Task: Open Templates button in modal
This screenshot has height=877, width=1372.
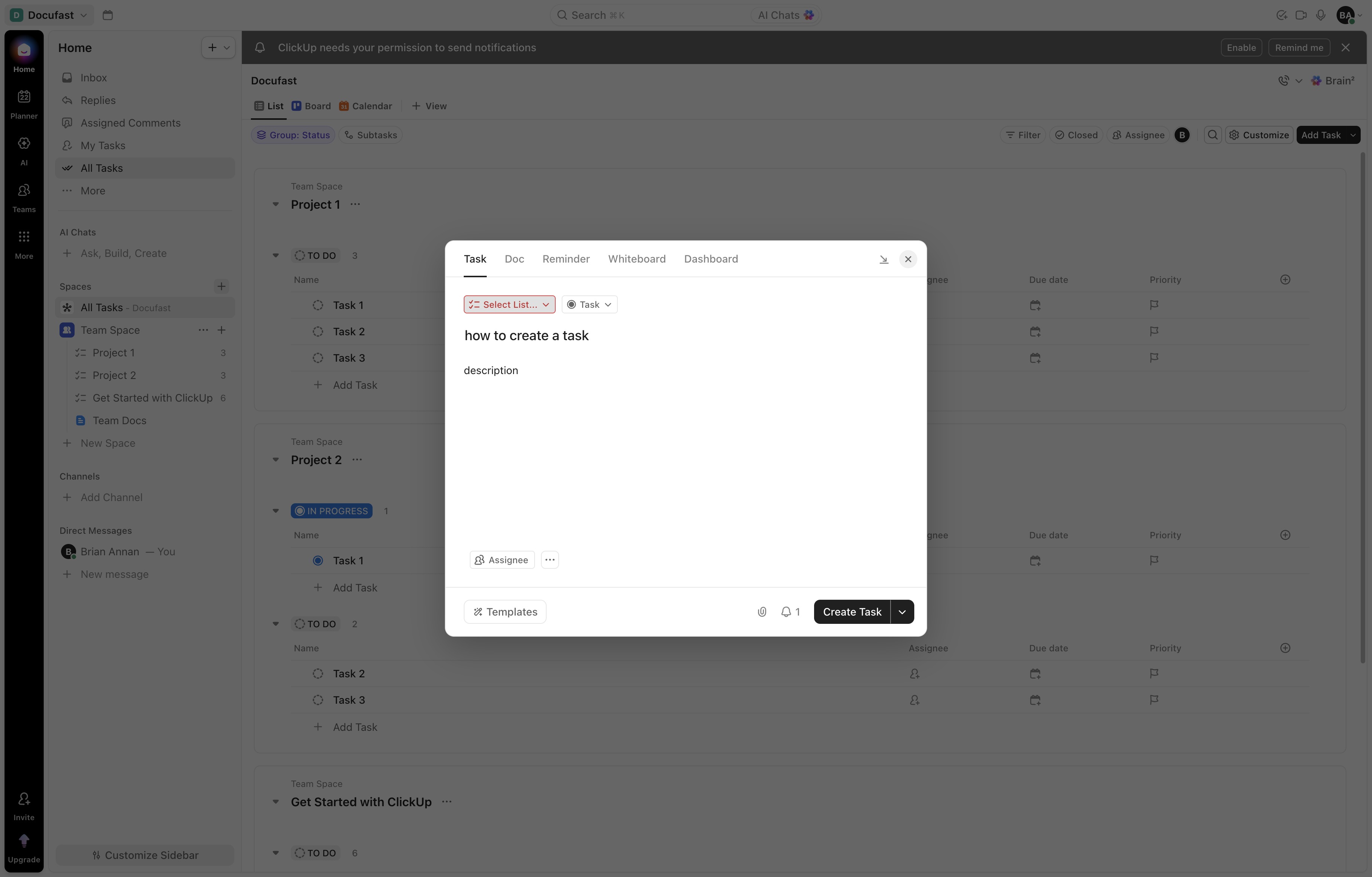Action: [x=505, y=612]
